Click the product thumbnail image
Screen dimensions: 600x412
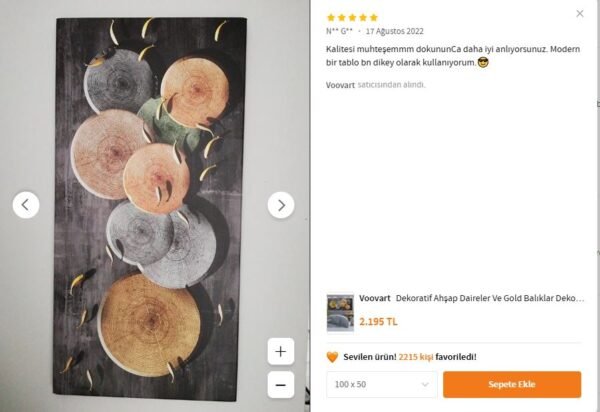click(x=340, y=312)
